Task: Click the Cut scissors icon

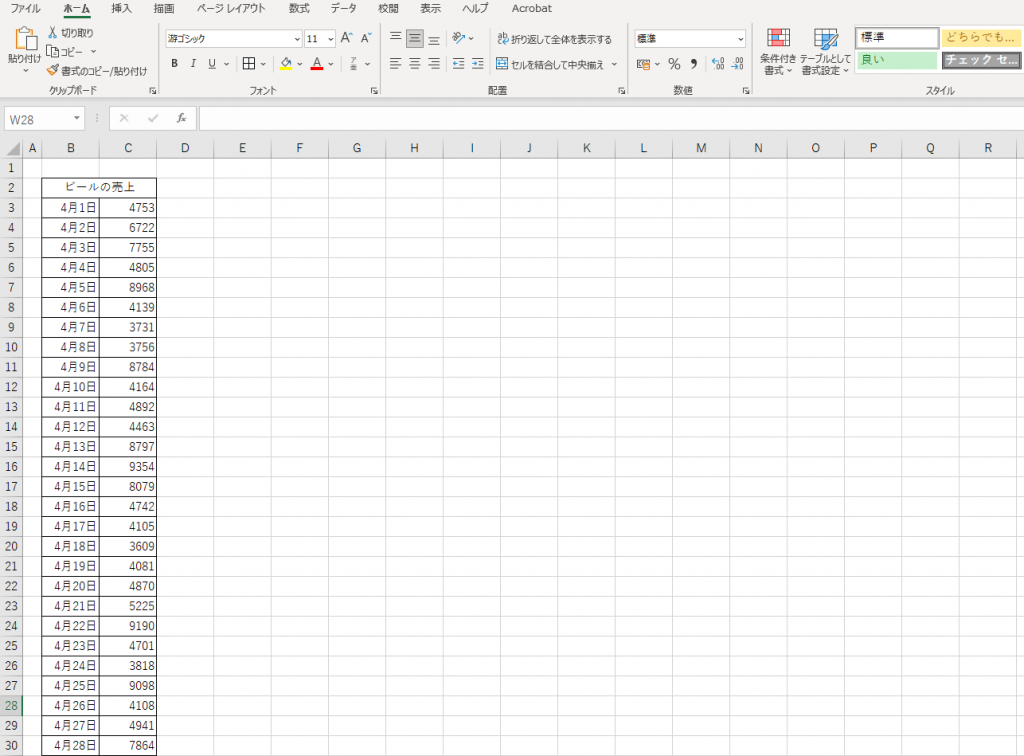Action: click(x=52, y=32)
